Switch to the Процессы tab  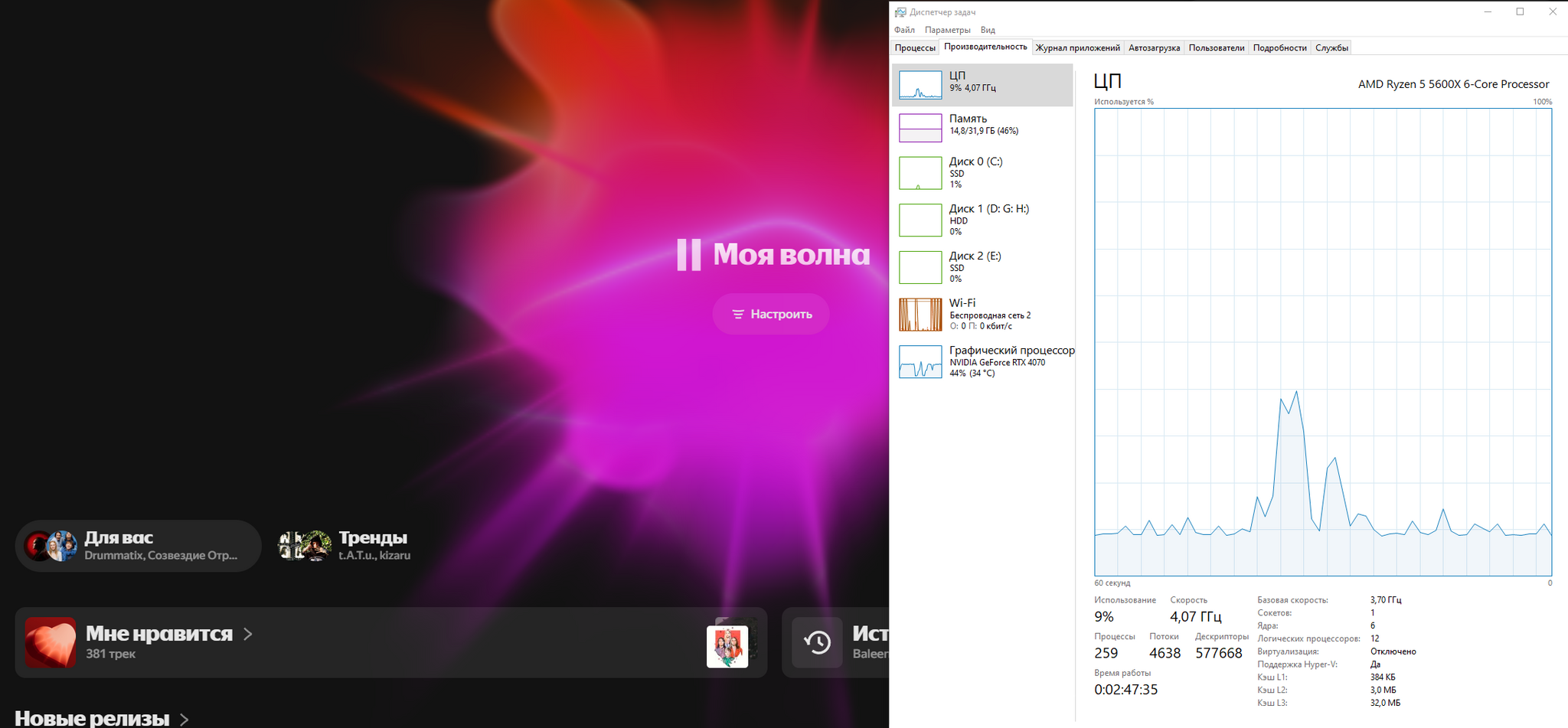click(x=915, y=47)
